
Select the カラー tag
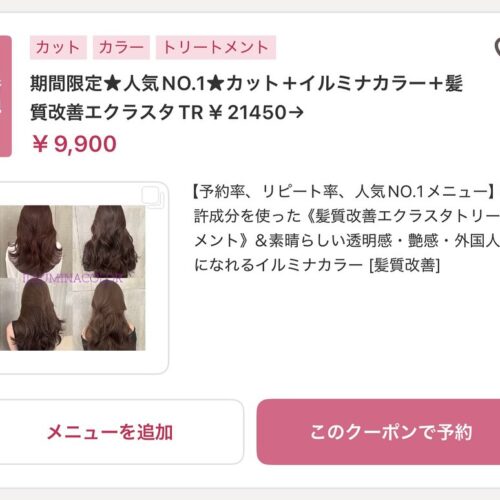(x=121, y=47)
